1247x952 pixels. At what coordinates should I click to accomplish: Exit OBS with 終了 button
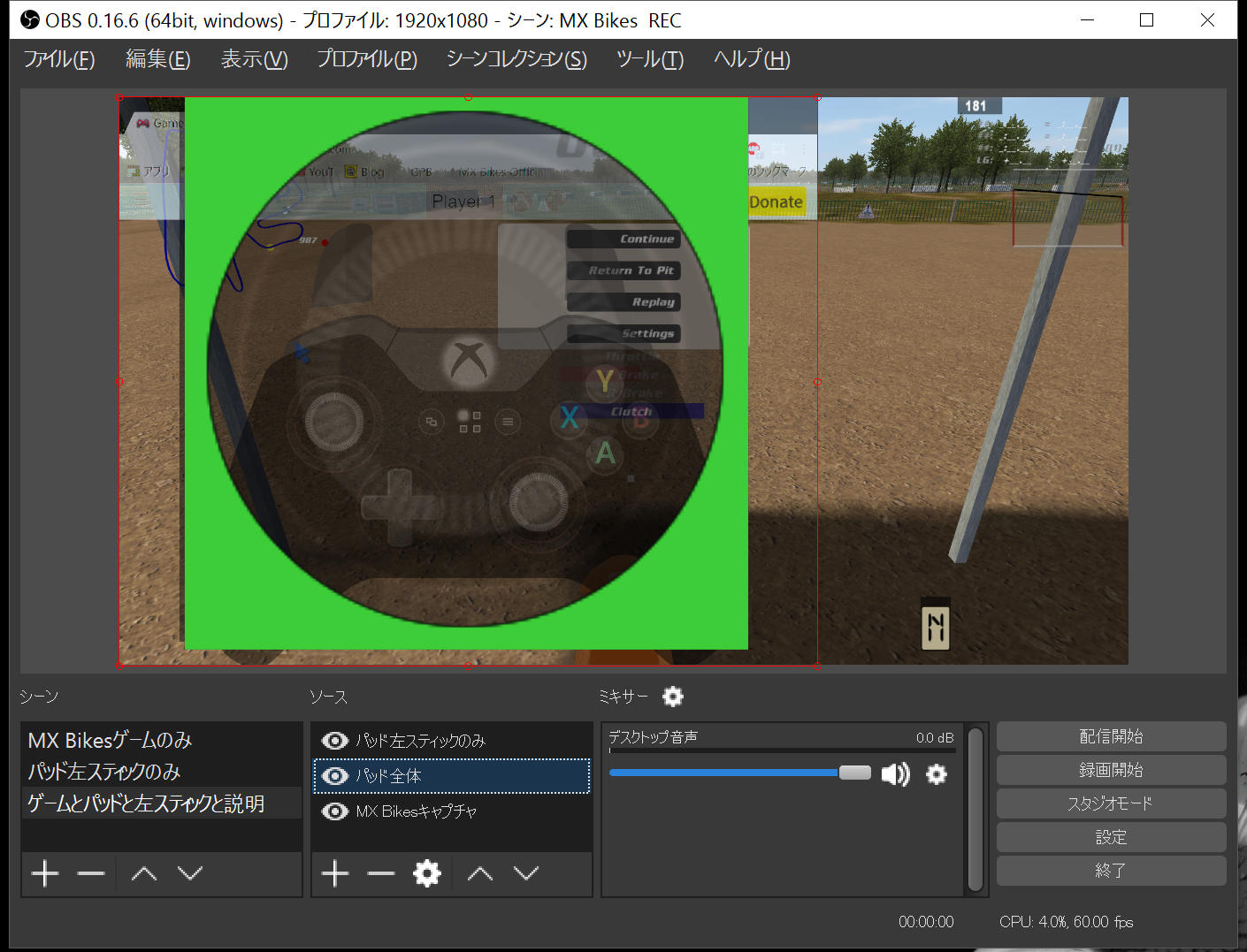pyautogui.click(x=1111, y=871)
